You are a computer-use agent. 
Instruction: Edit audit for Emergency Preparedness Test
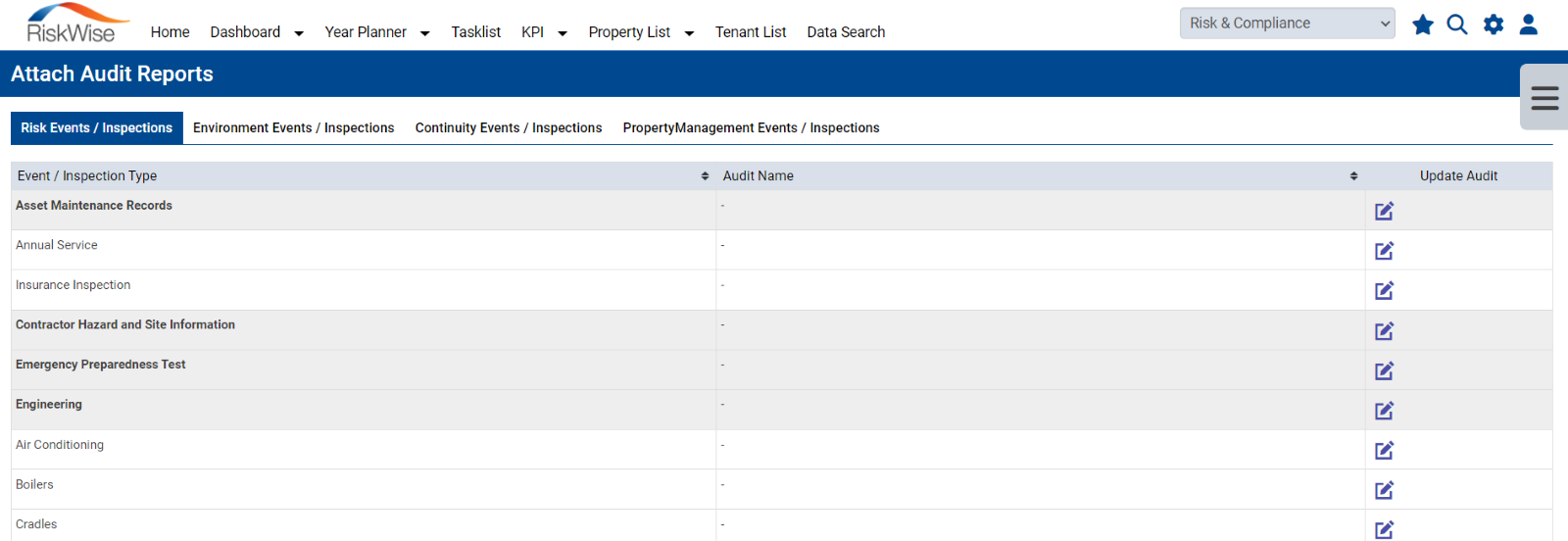tap(1384, 370)
